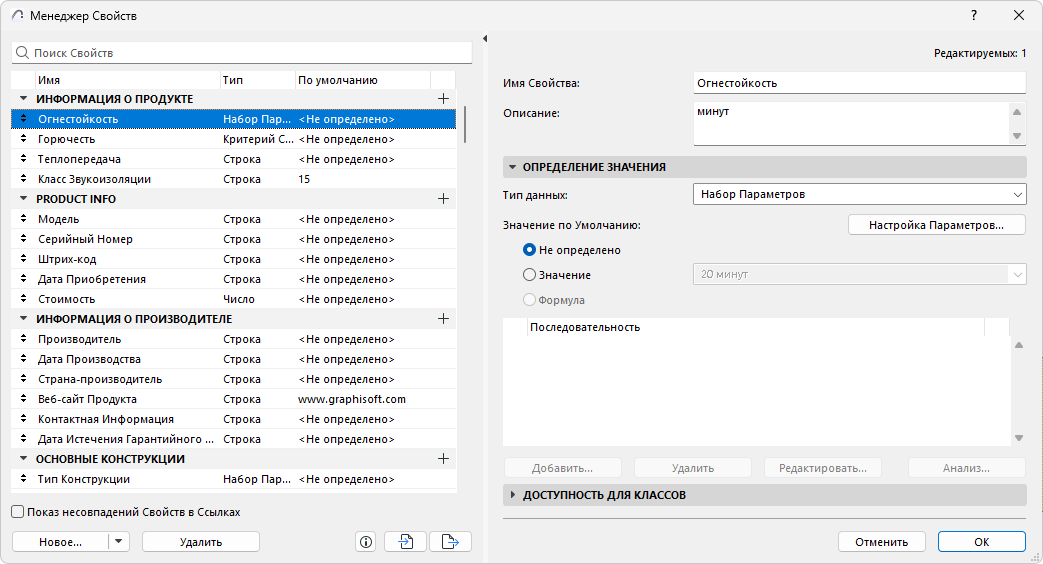
Task: Select the Значение radio button
Action: (530, 274)
